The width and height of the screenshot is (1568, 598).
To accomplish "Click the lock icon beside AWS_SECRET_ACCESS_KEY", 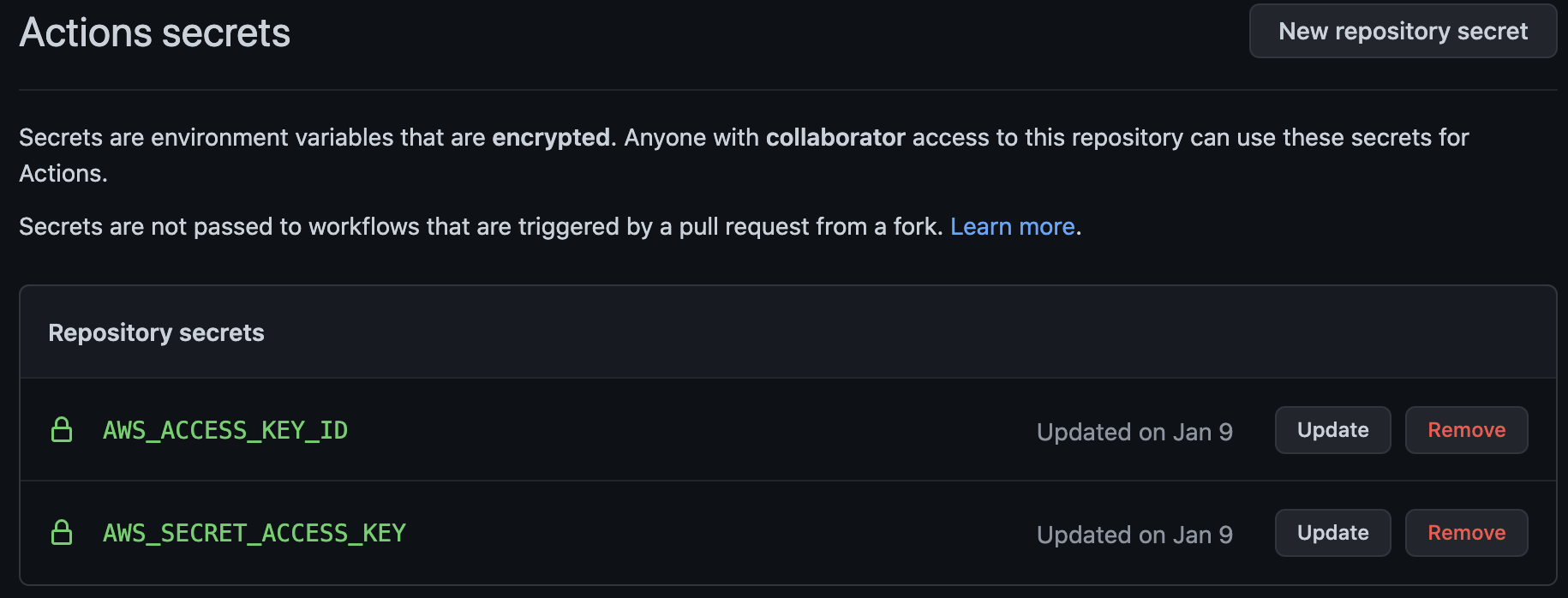I will [62, 533].
